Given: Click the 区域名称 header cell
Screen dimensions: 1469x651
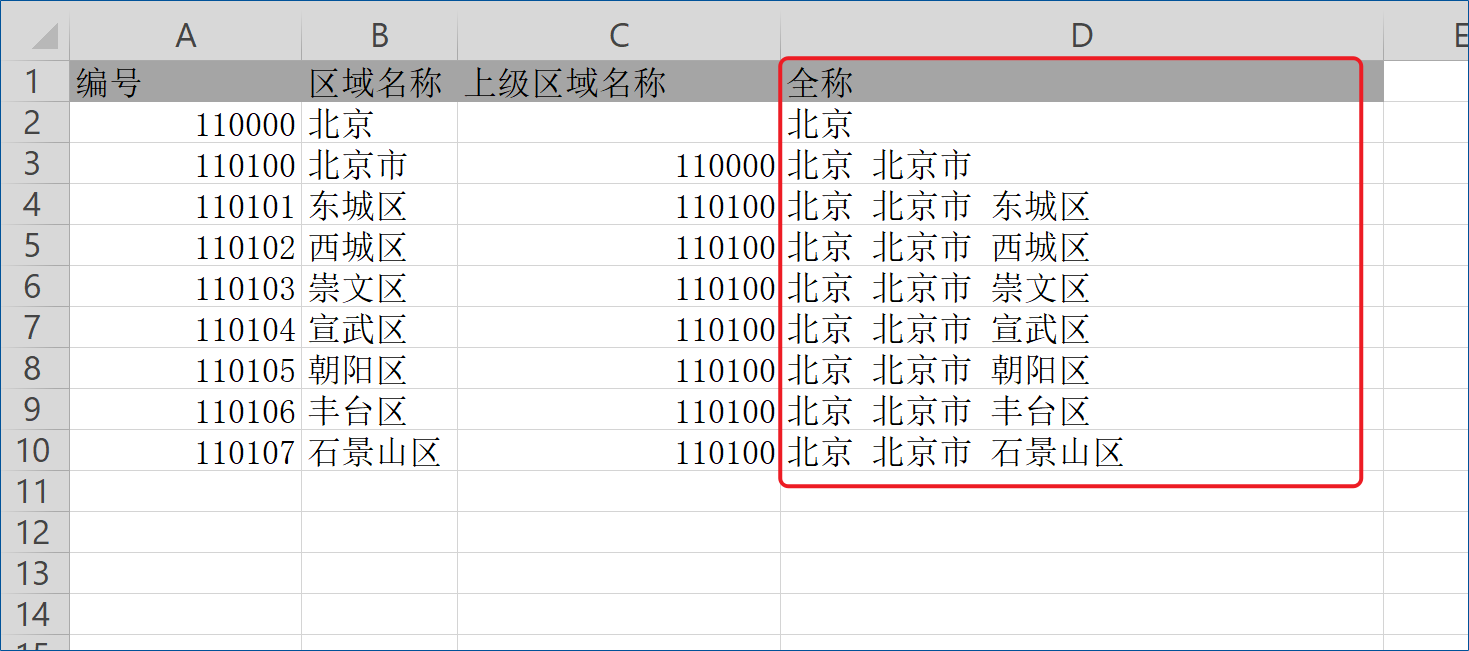Looking at the screenshot, I should [379, 81].
